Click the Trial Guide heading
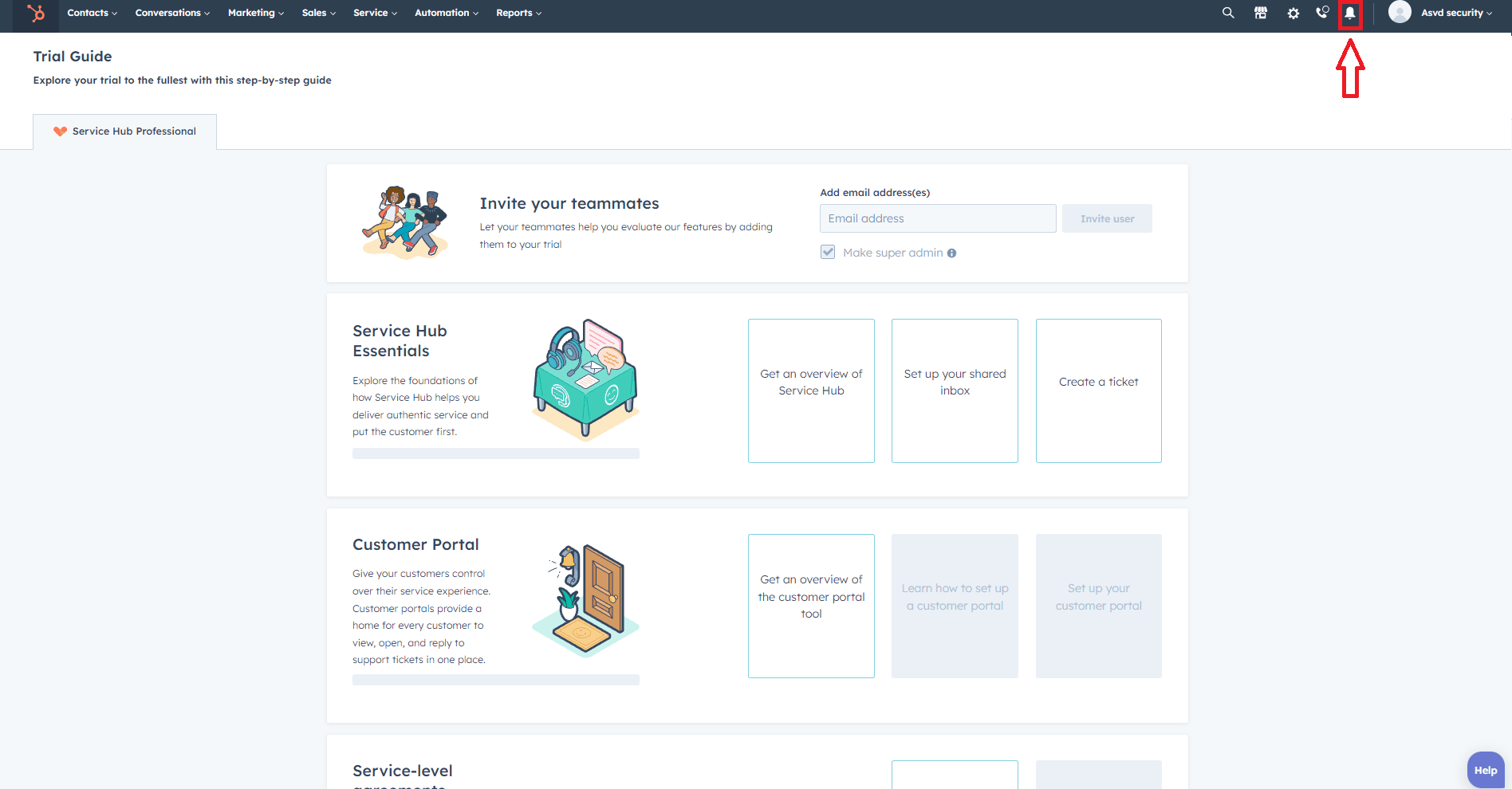 (73, 57)
